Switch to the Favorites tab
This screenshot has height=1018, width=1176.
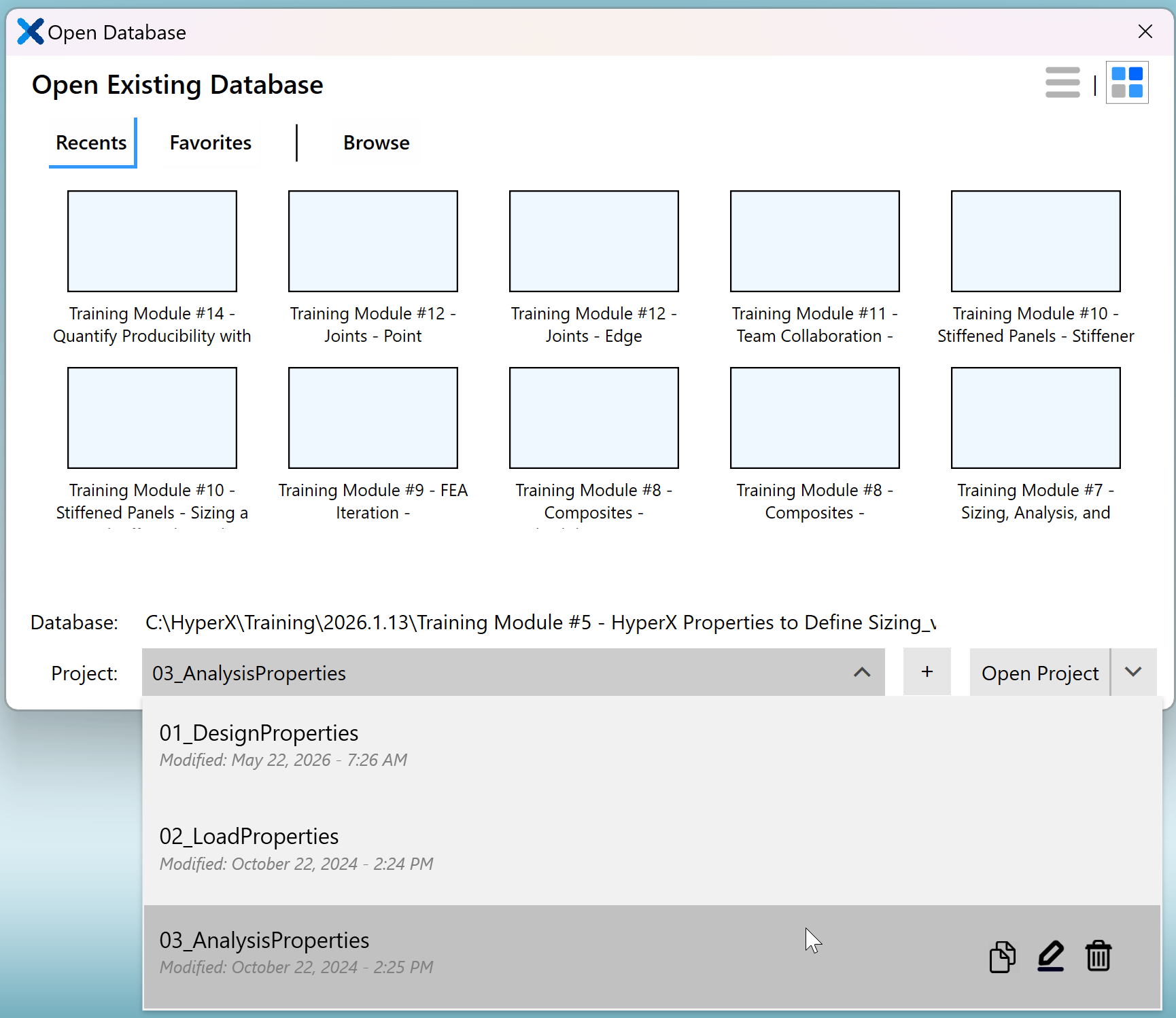[x=211, y=143]
